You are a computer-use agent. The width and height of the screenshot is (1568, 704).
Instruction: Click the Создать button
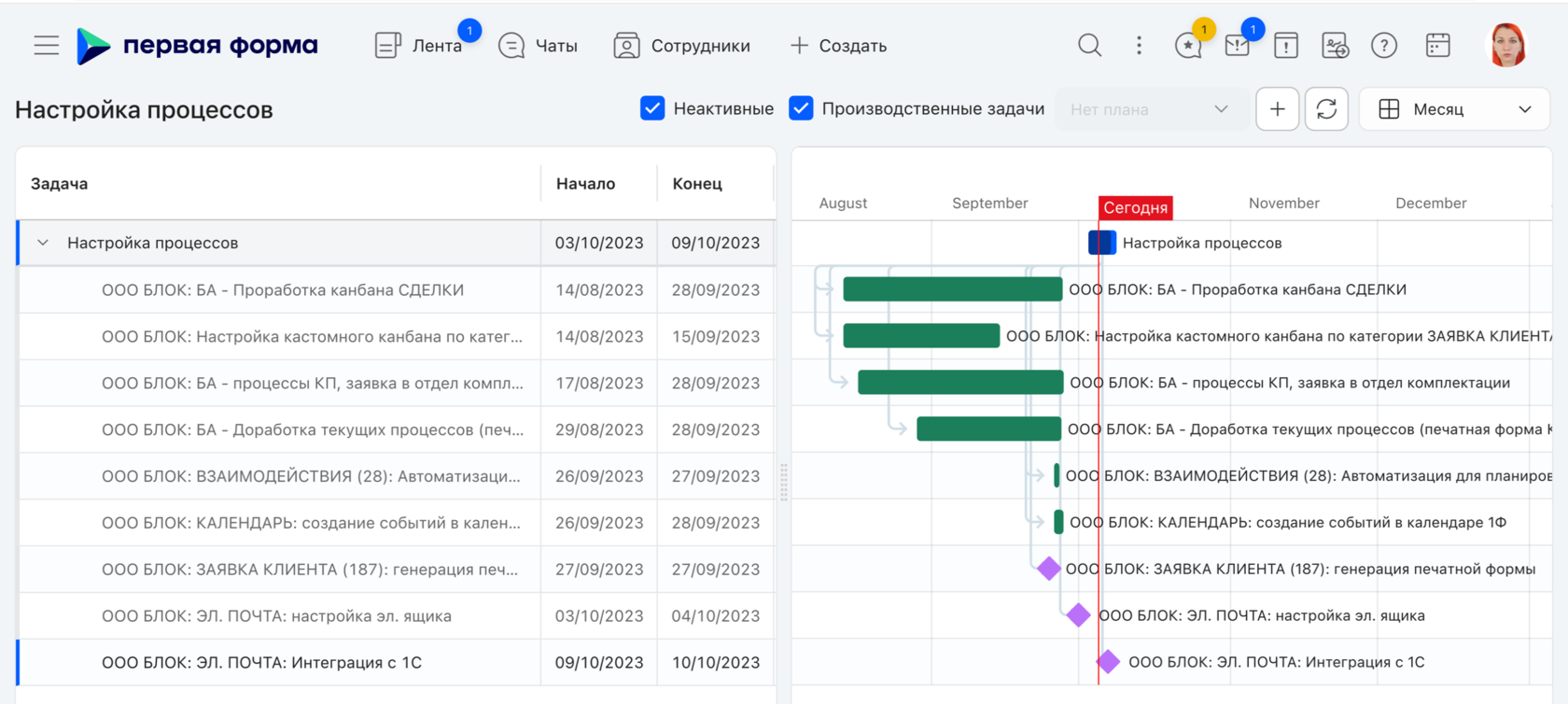pyautogui.click(x=838, y=46)
